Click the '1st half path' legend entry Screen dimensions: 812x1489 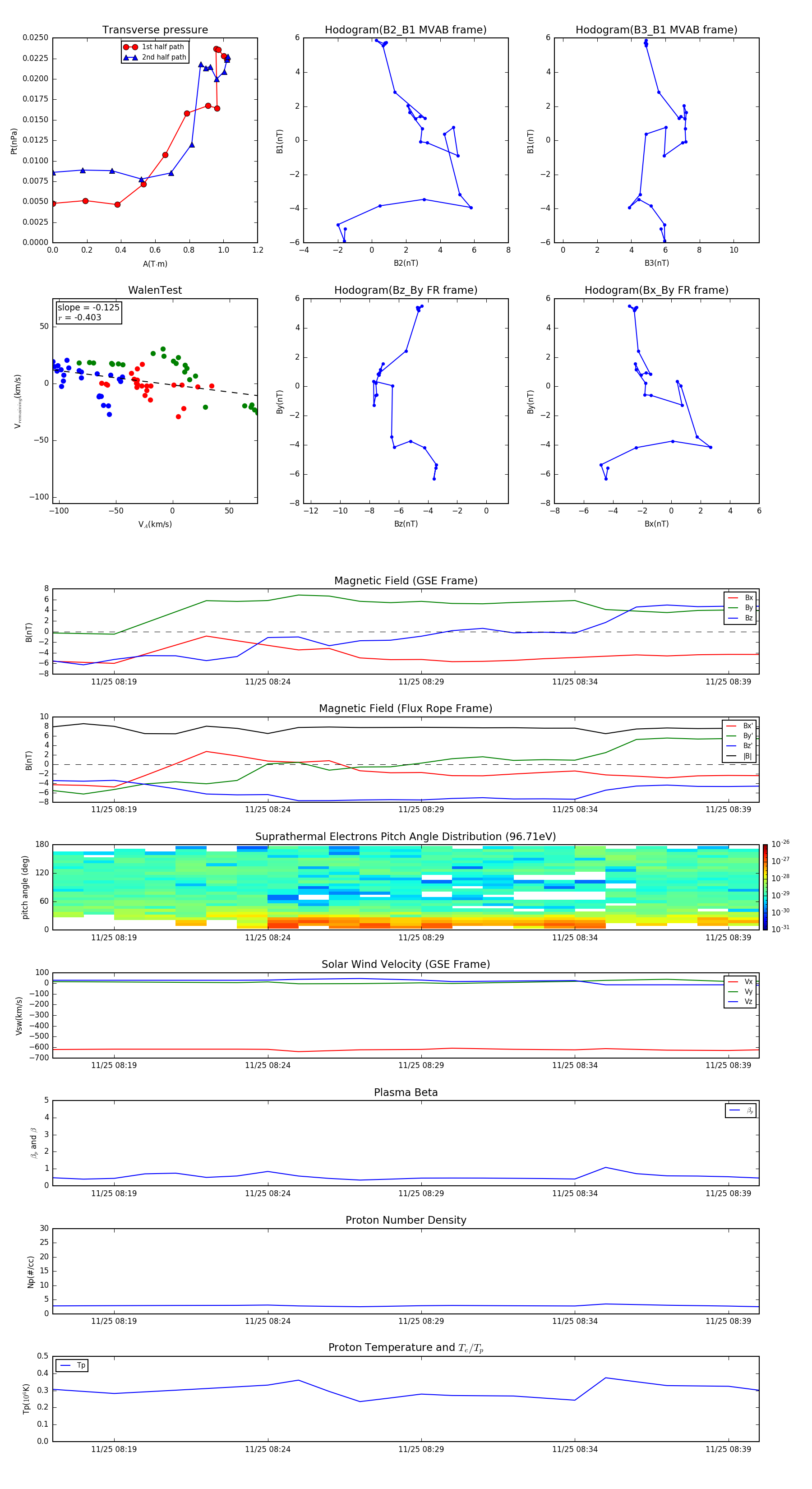(x=154, y=47)
